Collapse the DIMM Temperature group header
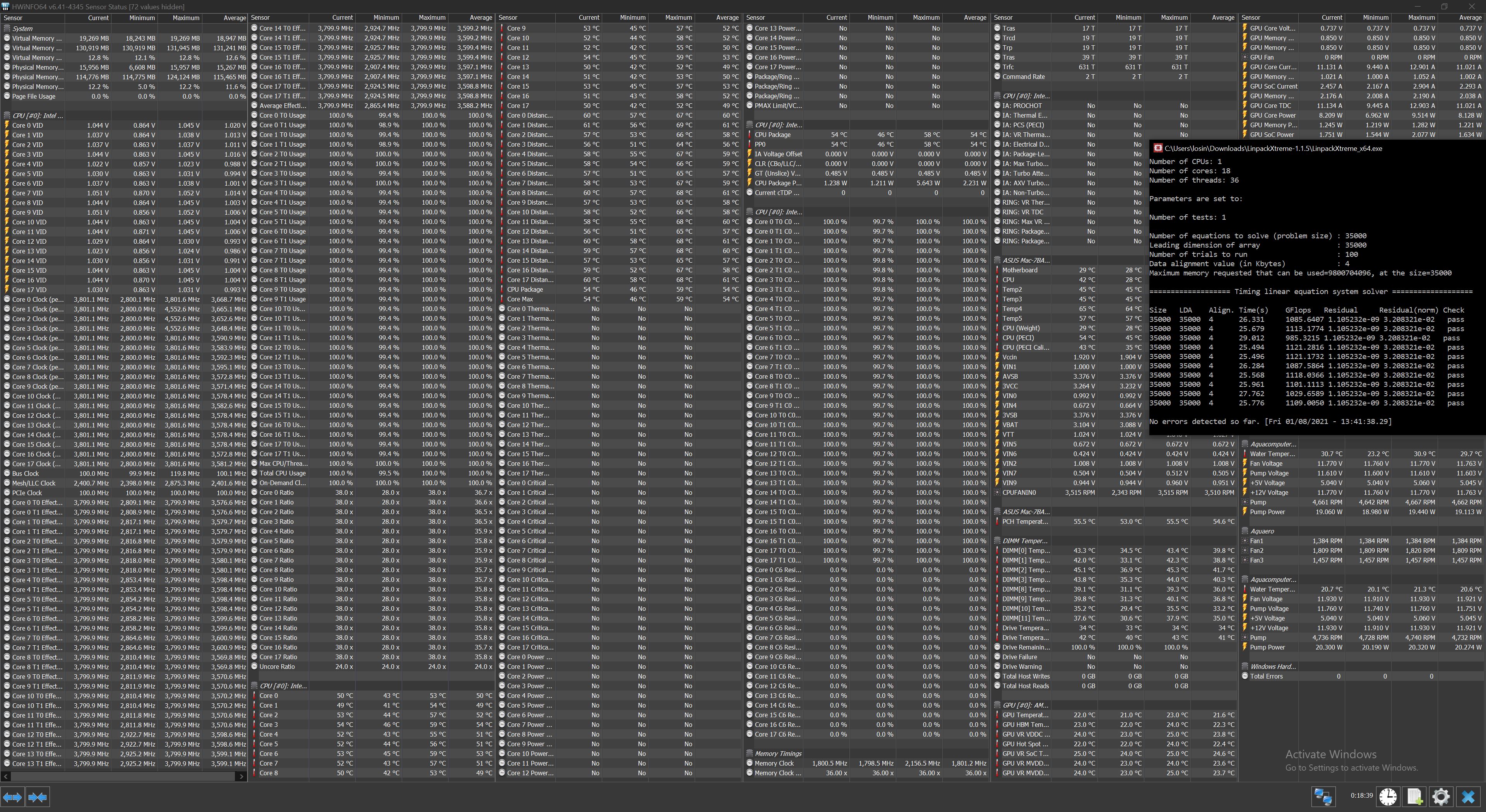The width and height of the screenshot is (1486, 812). click(1025, 541)
